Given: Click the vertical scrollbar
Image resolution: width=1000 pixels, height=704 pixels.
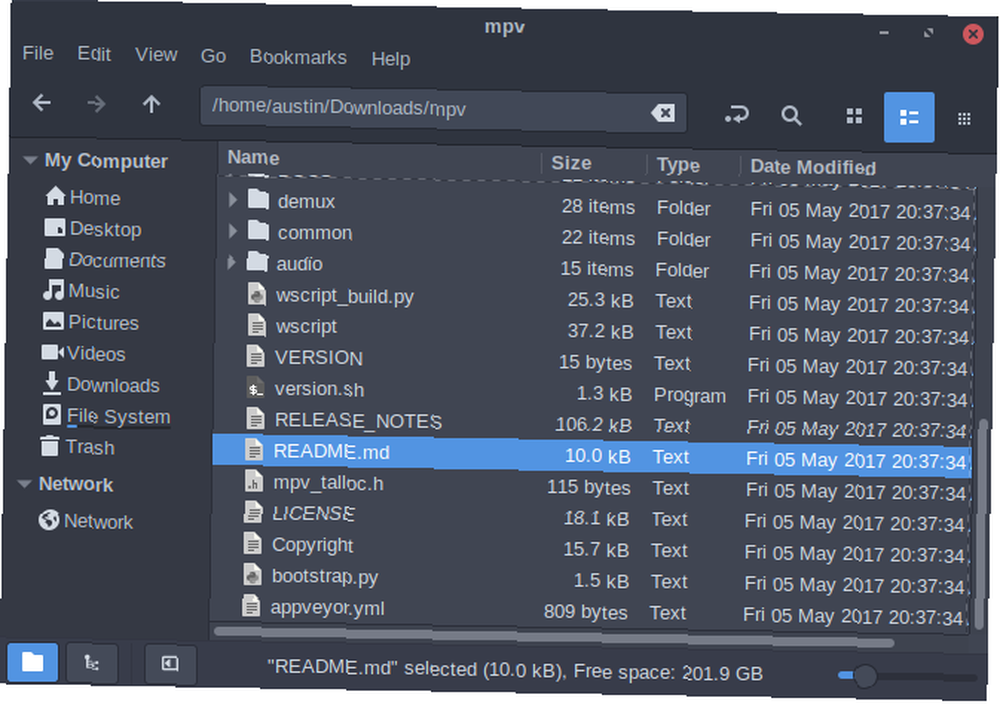Looking at the screenshot, I should [982, 523].
